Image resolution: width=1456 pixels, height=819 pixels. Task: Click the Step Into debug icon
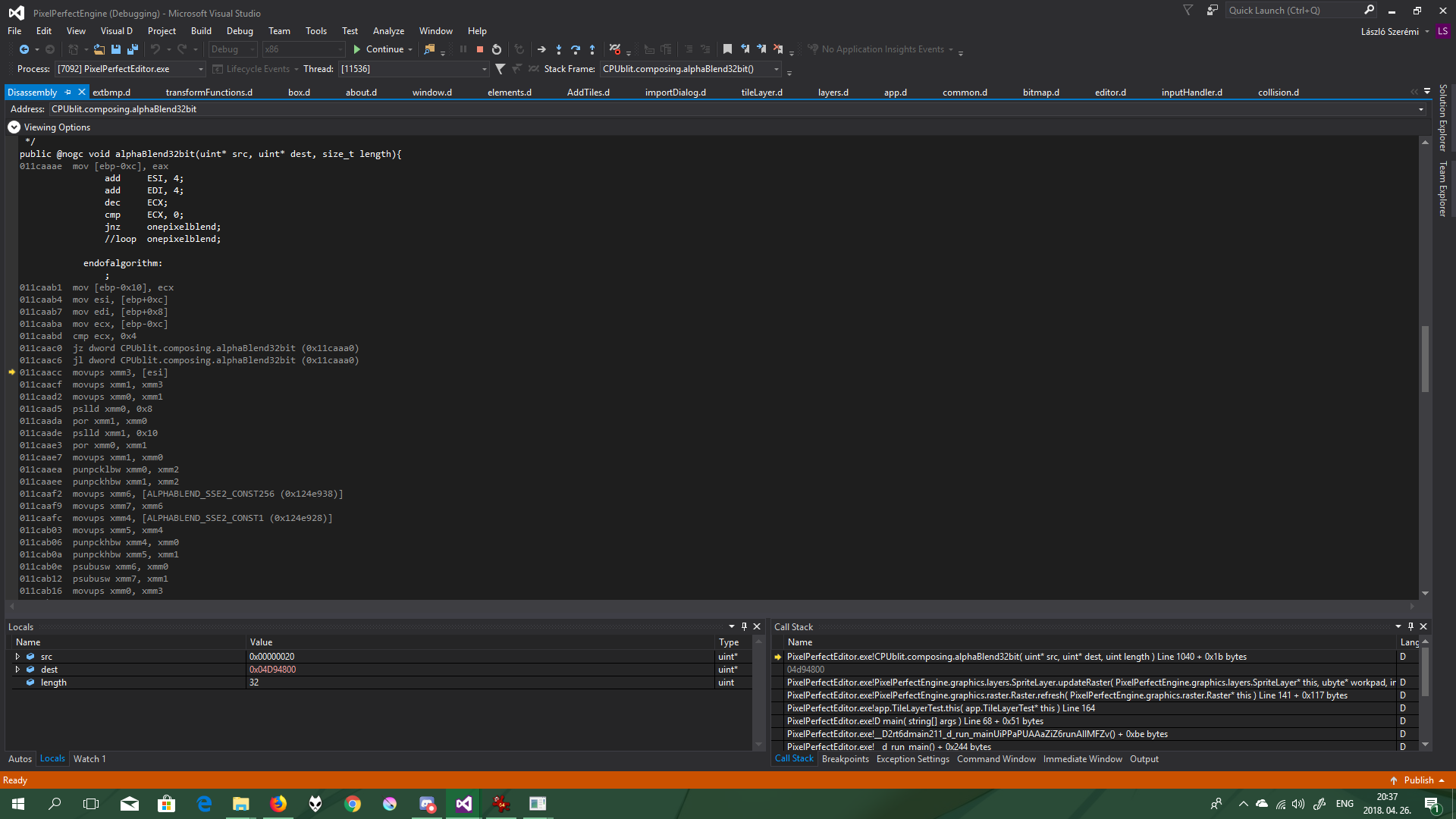pos(559,49)
